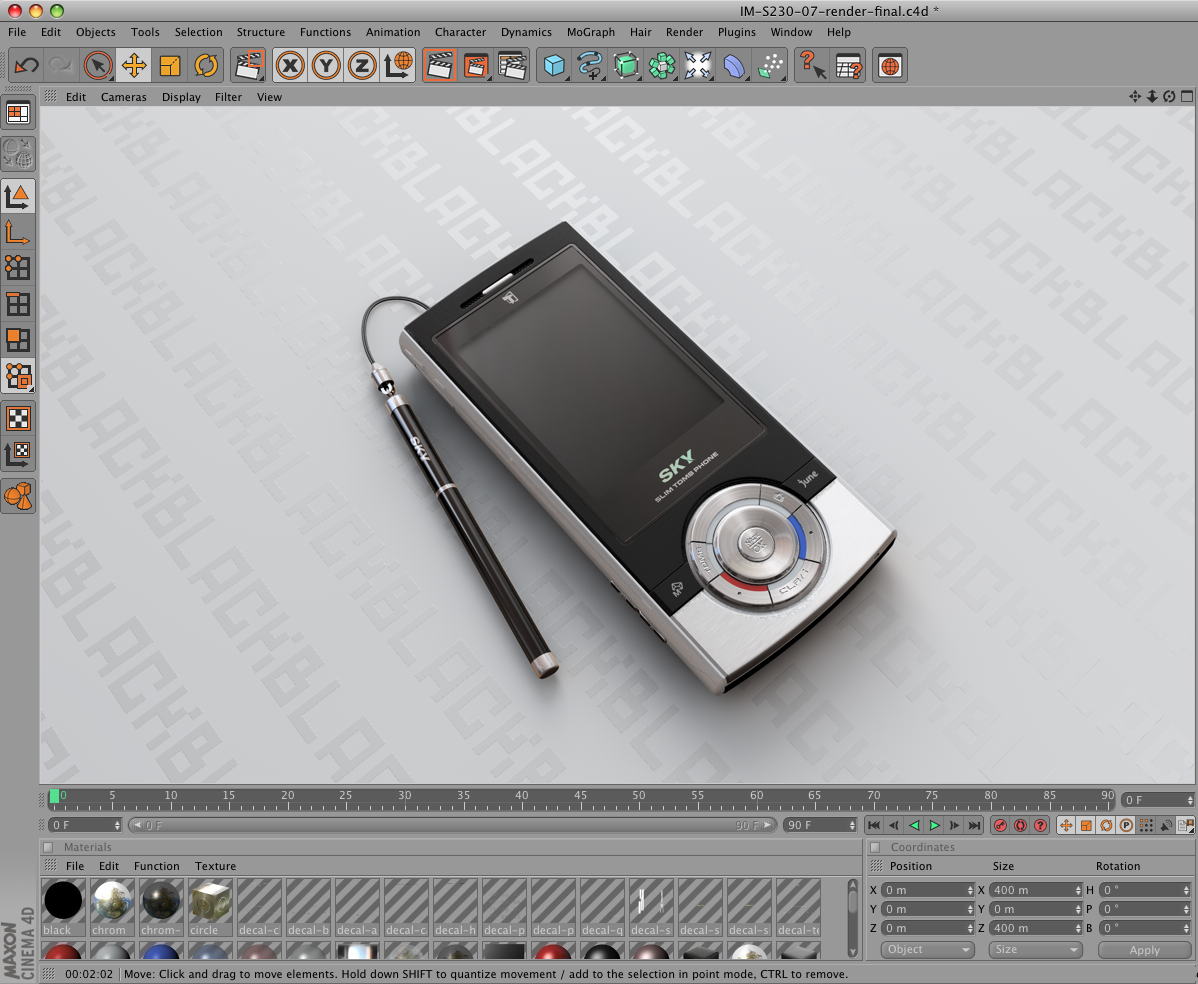Go to the start of animation
Viewport: 1198px width, 984px height.
coord(874,825)
